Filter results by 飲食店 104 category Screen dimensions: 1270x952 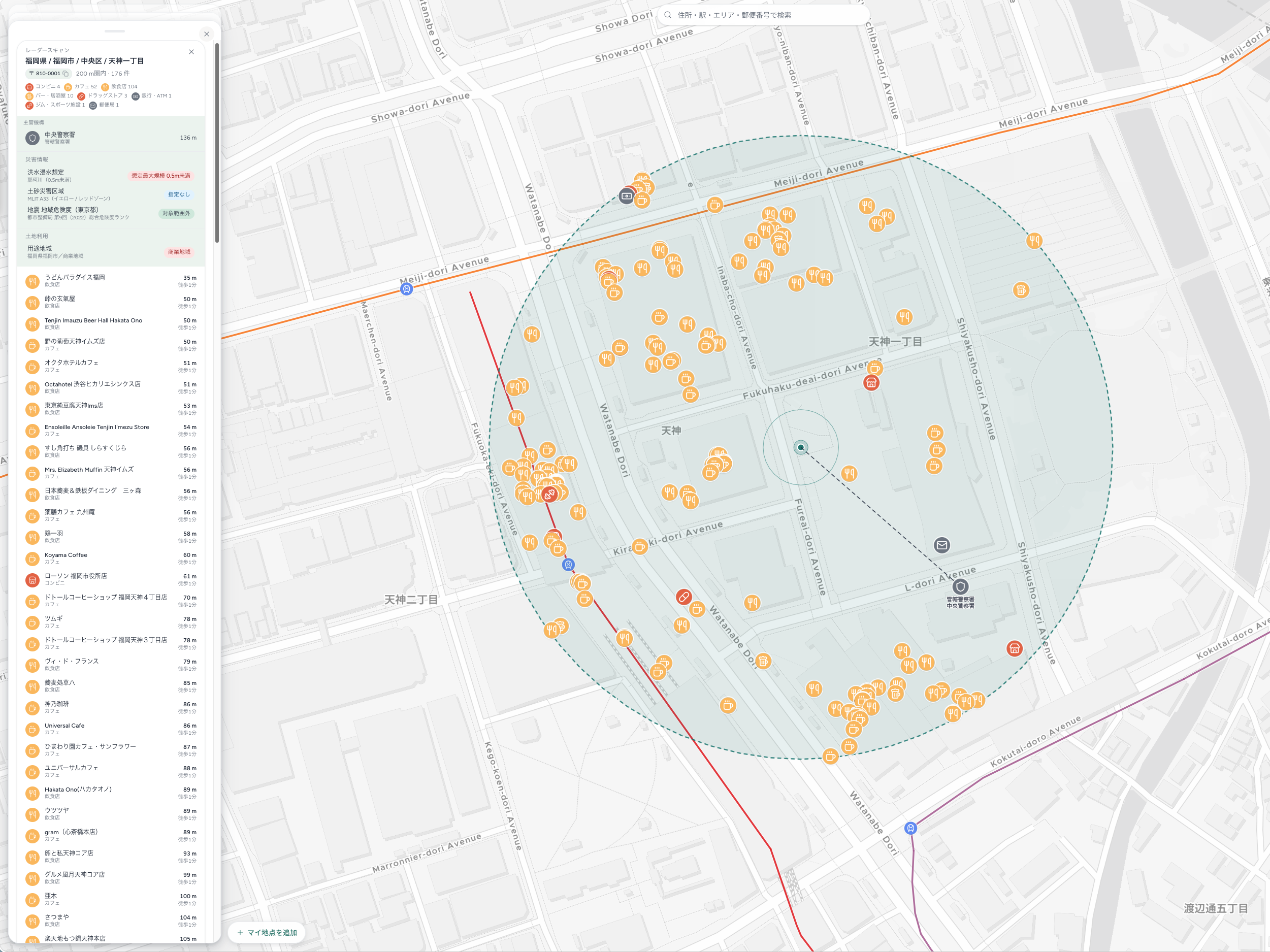(x=119, y=87)
